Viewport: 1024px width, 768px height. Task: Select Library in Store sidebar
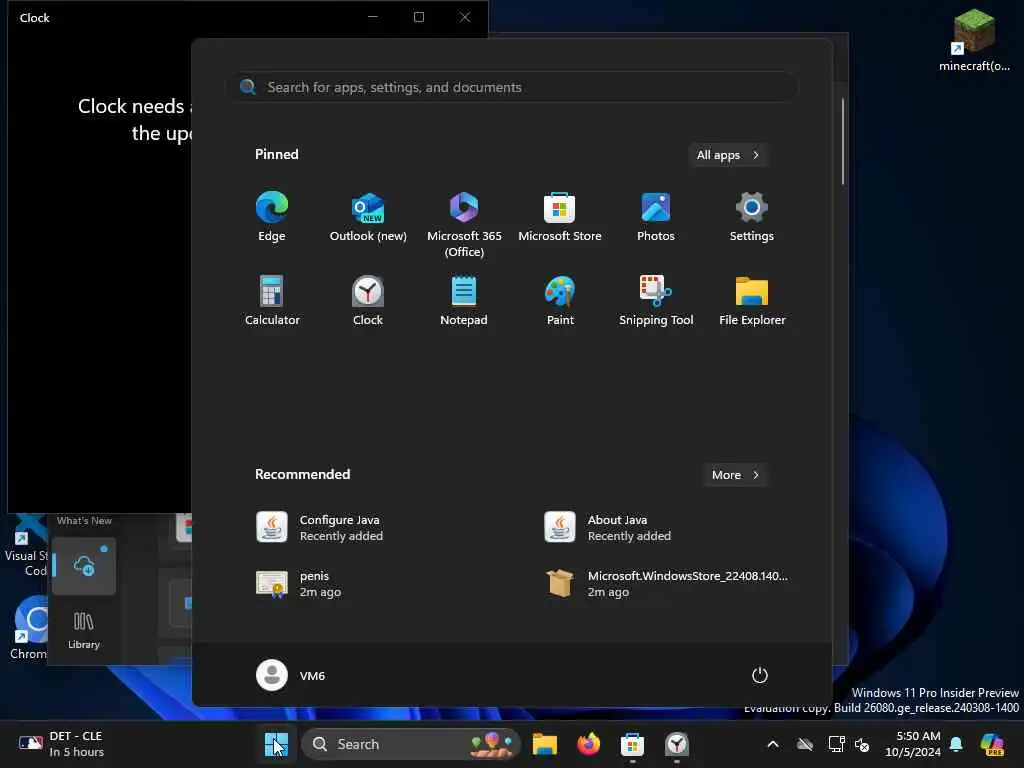84,630
